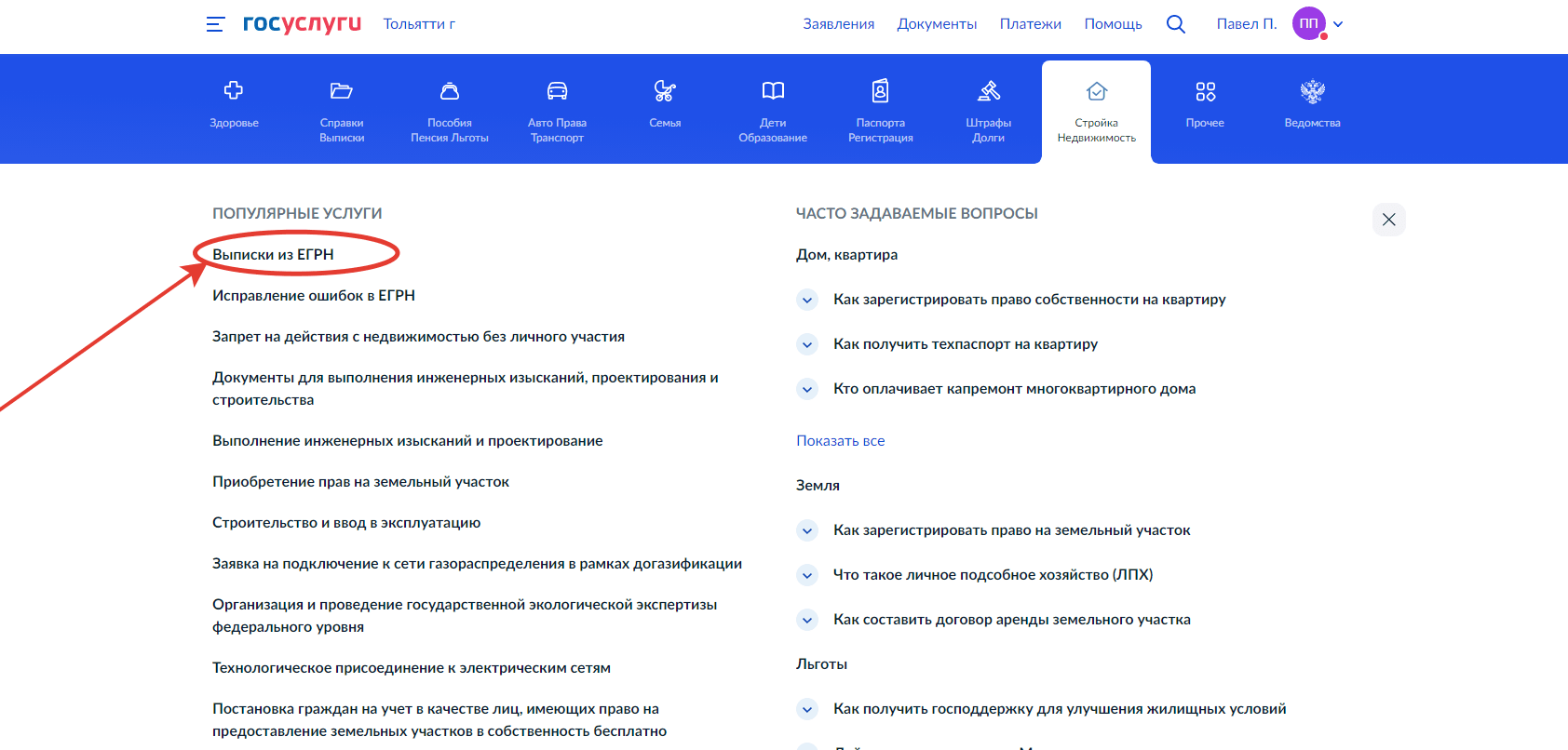
Task: Open Приобретение прав на земельный участок
Action: click(x=360, y=482)
